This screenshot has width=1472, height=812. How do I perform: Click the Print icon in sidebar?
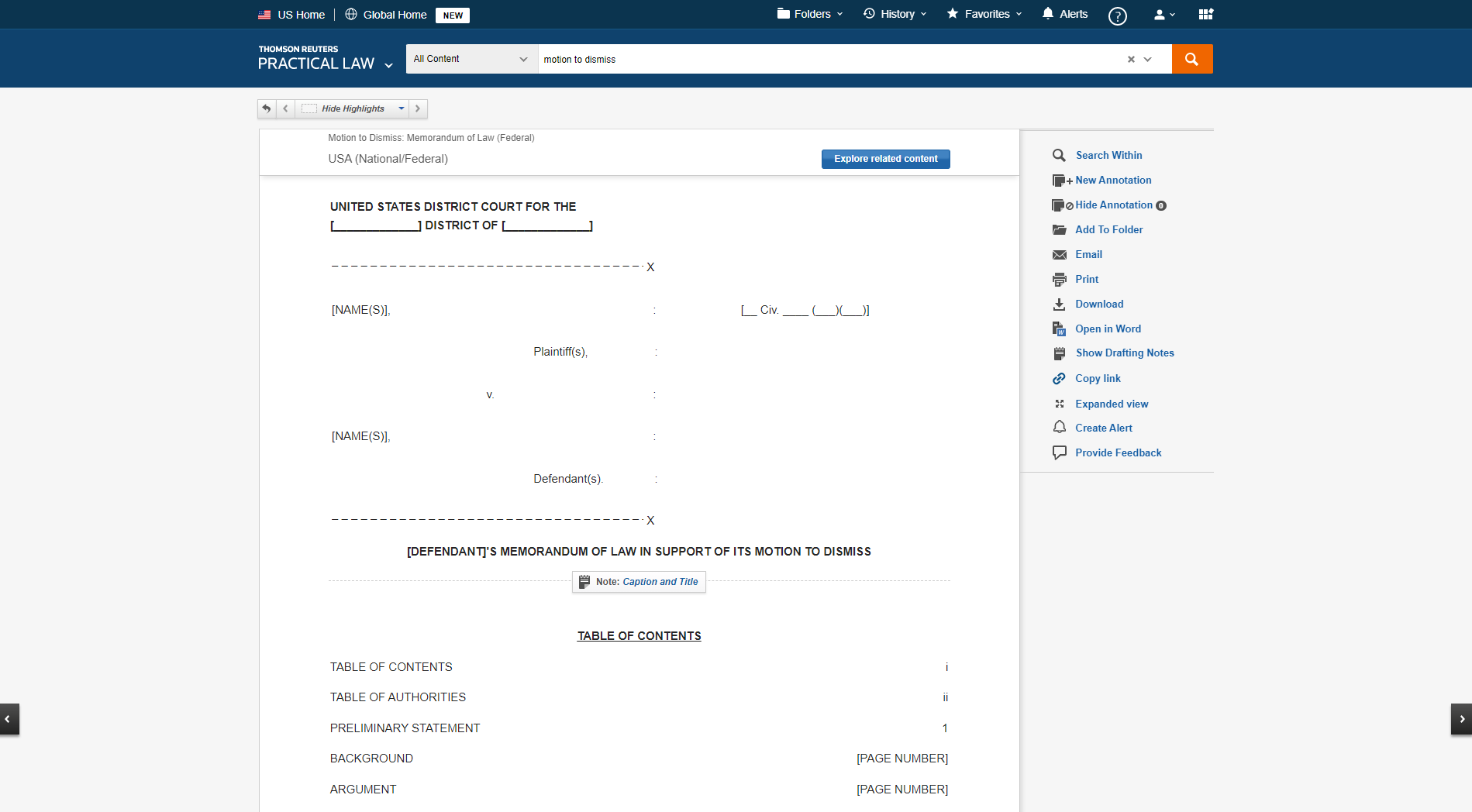click(1060, 279)
